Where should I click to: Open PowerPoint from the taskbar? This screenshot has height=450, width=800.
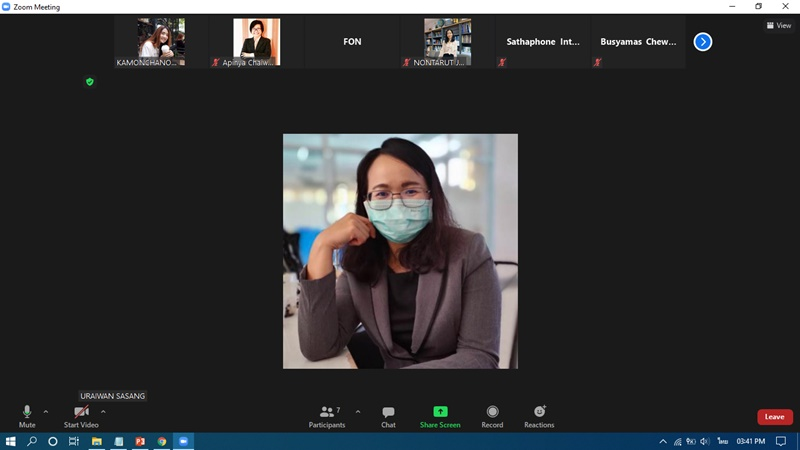(x=140, y=441)
